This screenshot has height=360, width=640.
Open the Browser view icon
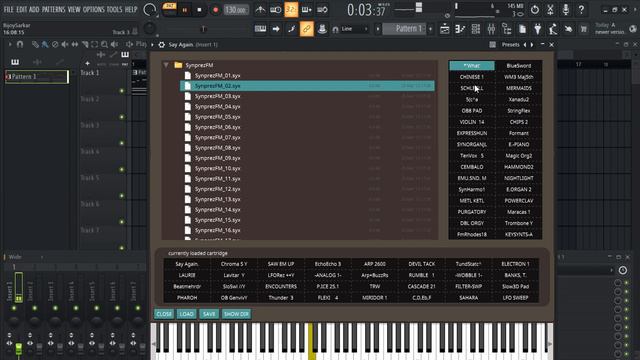coord(507,29)
